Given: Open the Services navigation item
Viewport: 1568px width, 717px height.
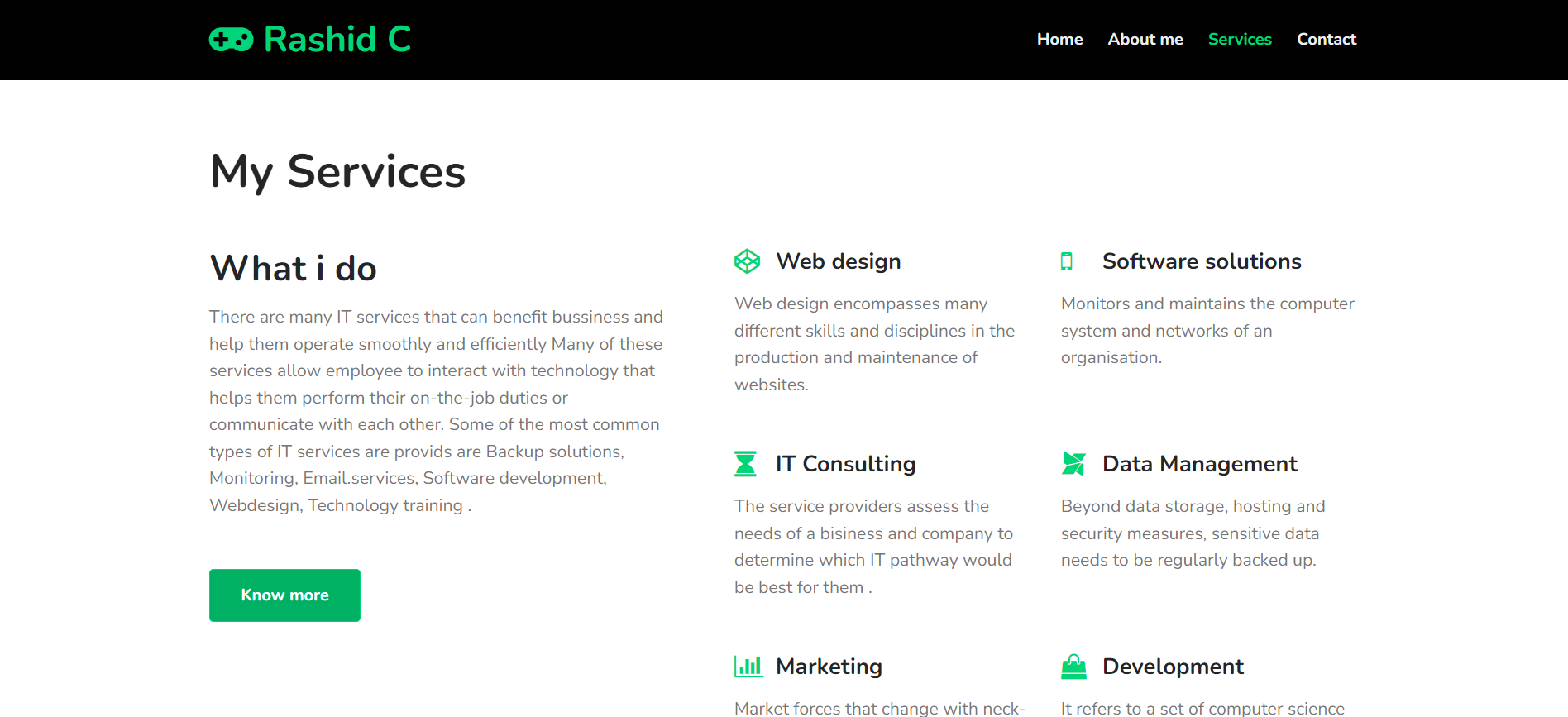Looking at the screenshot, I should (1240, 39).
